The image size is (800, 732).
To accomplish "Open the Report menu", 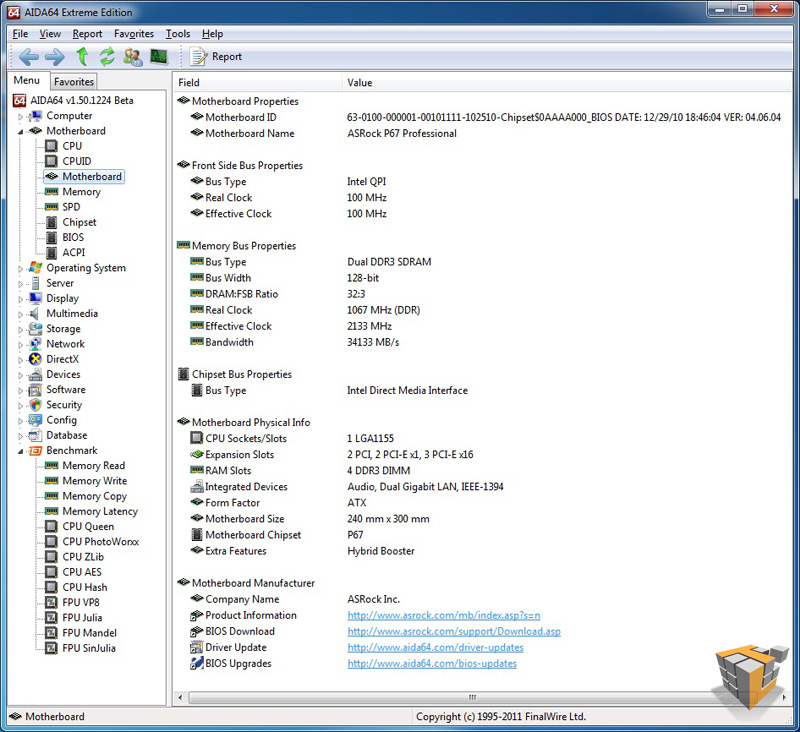I will click(87, 34).
